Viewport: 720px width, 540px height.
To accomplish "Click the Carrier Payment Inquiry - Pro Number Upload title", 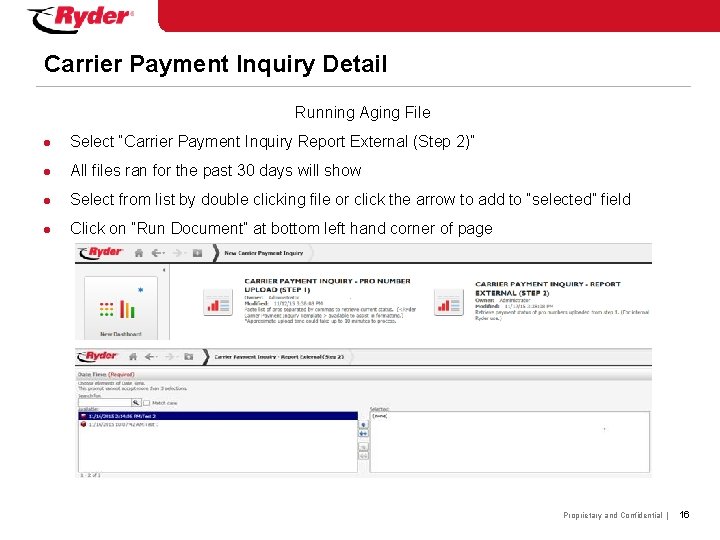I will pyautogui.click(x=327, y=285).
